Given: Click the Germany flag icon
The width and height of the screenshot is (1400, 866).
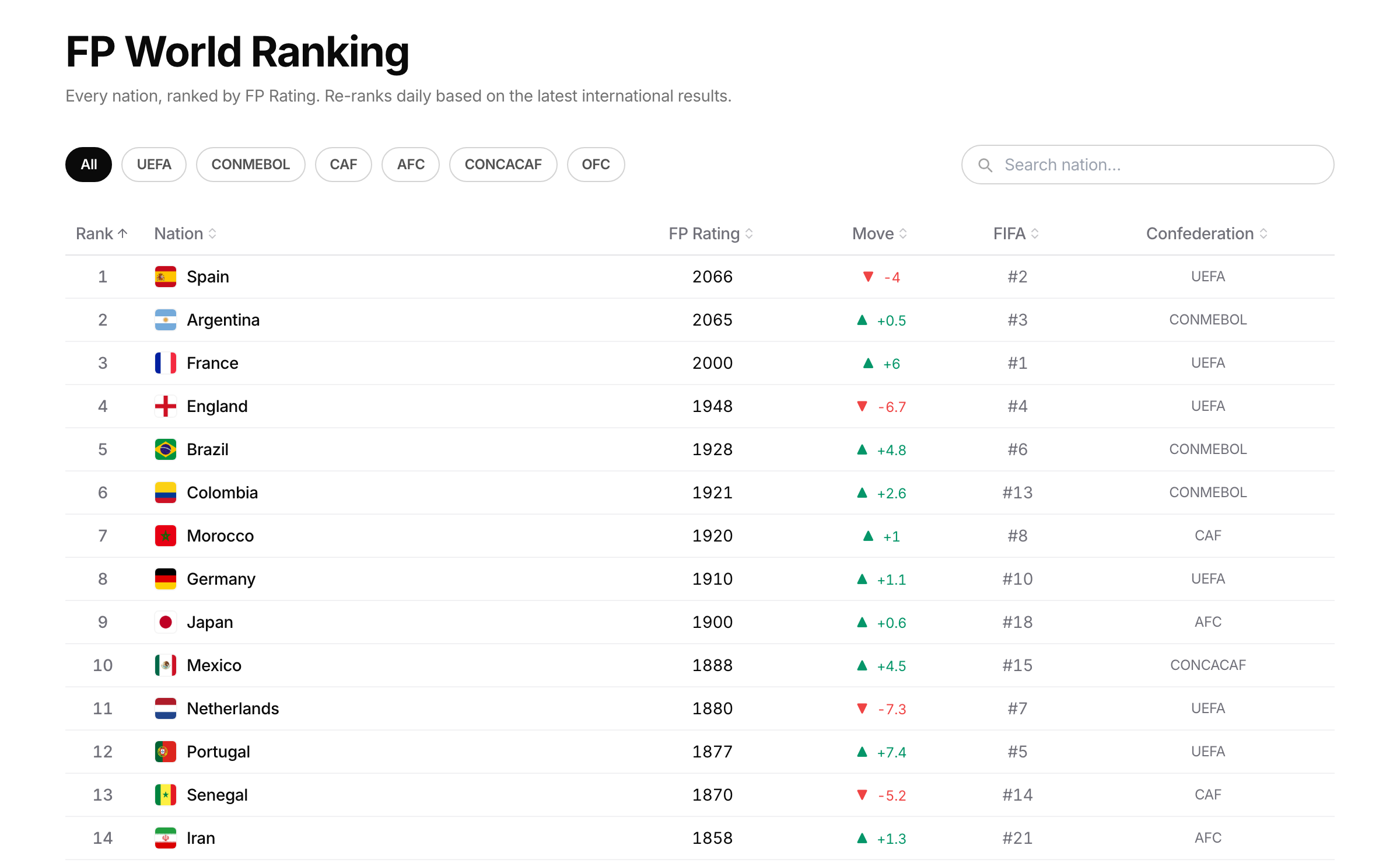Looking at the screenshot, I should point(166,579).
